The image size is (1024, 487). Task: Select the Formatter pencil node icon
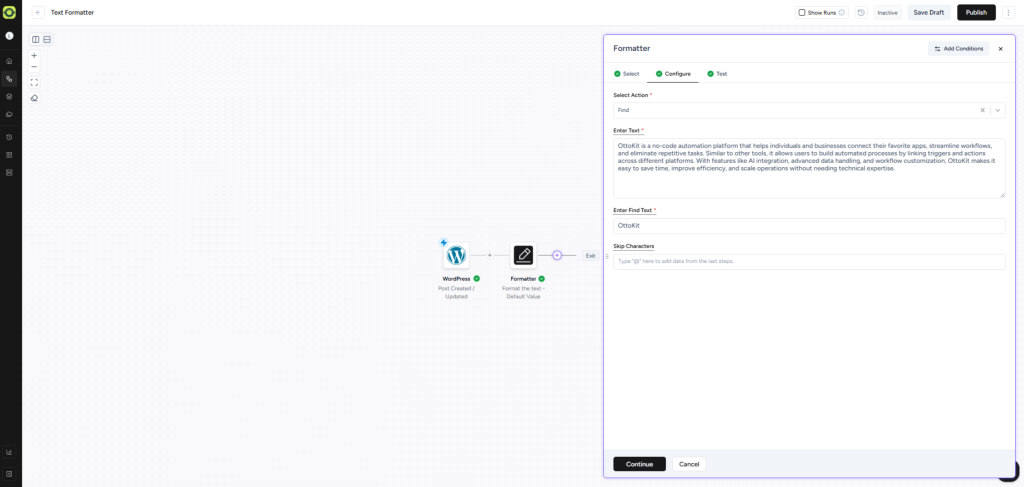[x=523, y=255]
